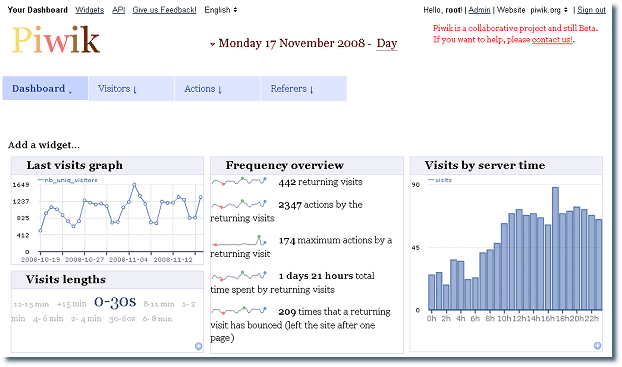Click the actions by returning visits sparkline
Viewport: 622px width, 367px height.
click(240, 205)
